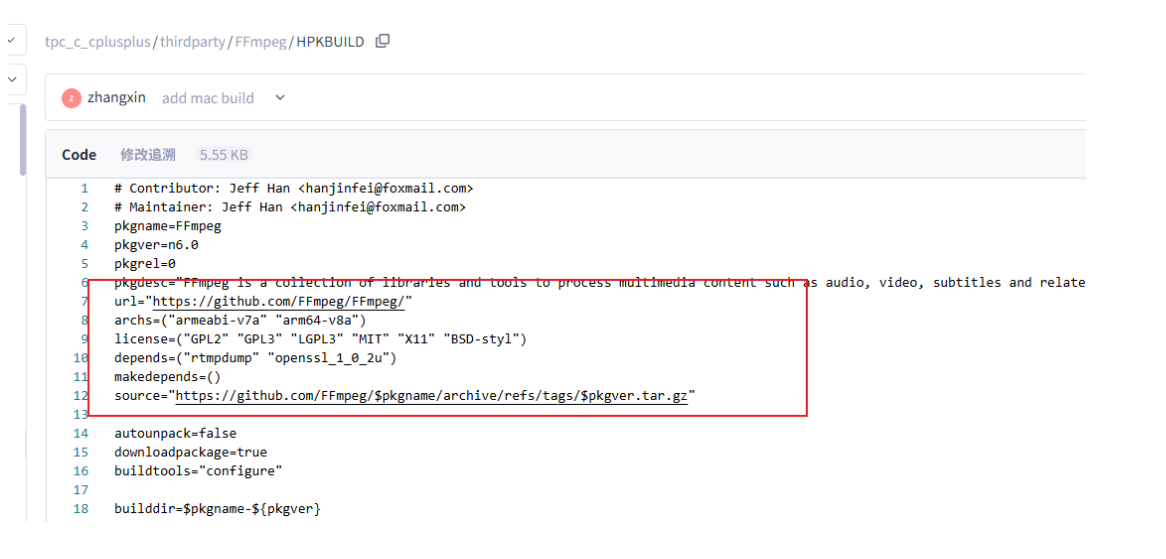Image resolution: width=1166 pixels, height=559 pixels.
Task: Follow the github.com/FFmpeg/FFmpeg url link
Action: [x=279, y=302]
